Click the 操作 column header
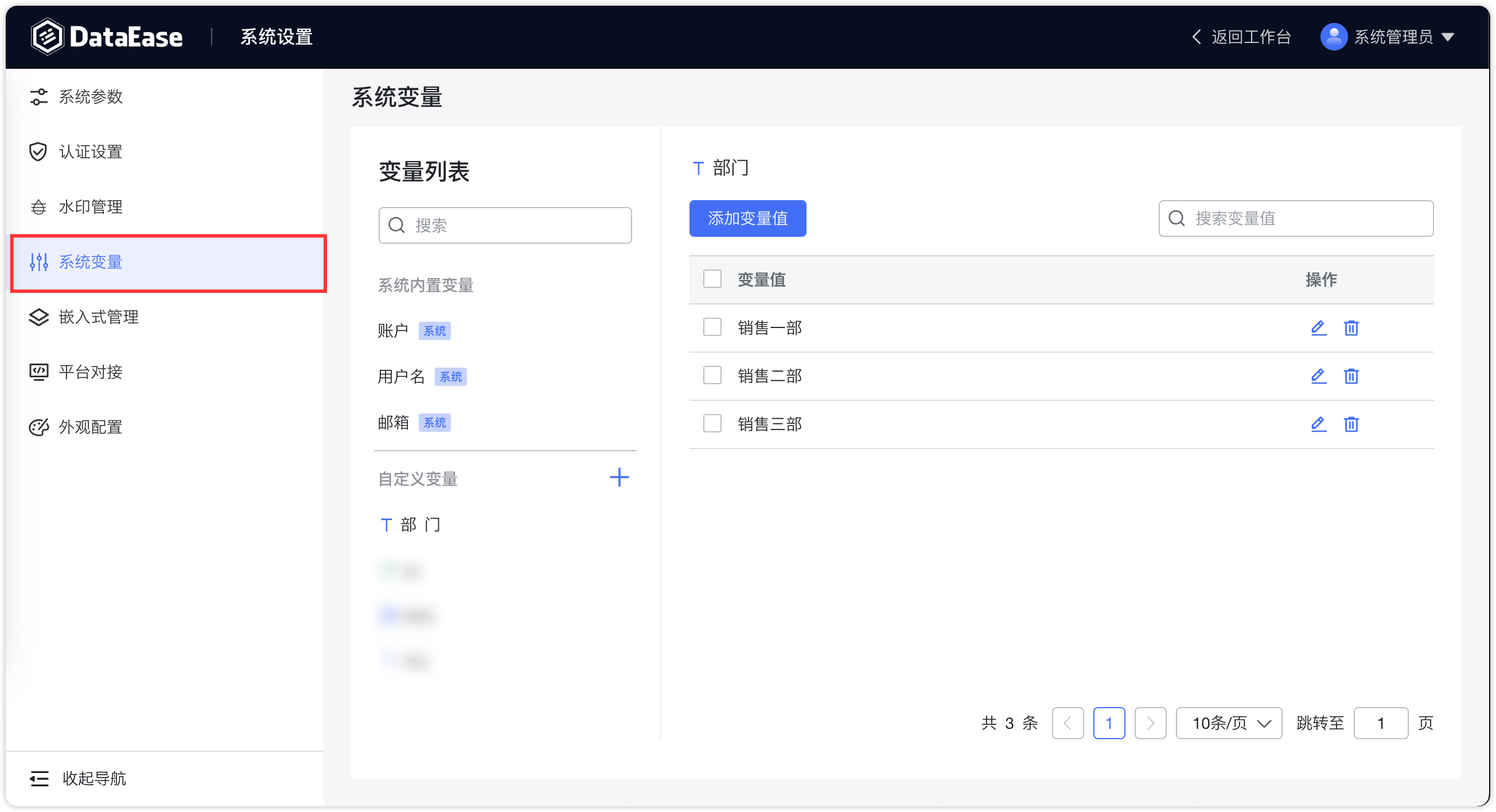Screen dimensions: 1496x812 tap(1320, 280)
